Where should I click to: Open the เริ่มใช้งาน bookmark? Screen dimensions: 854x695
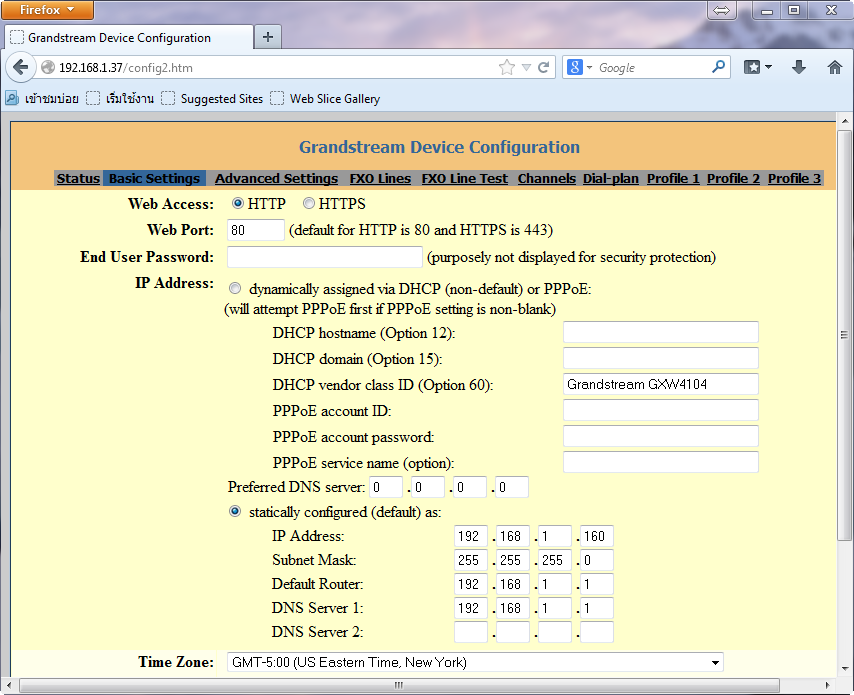(120, 99)
